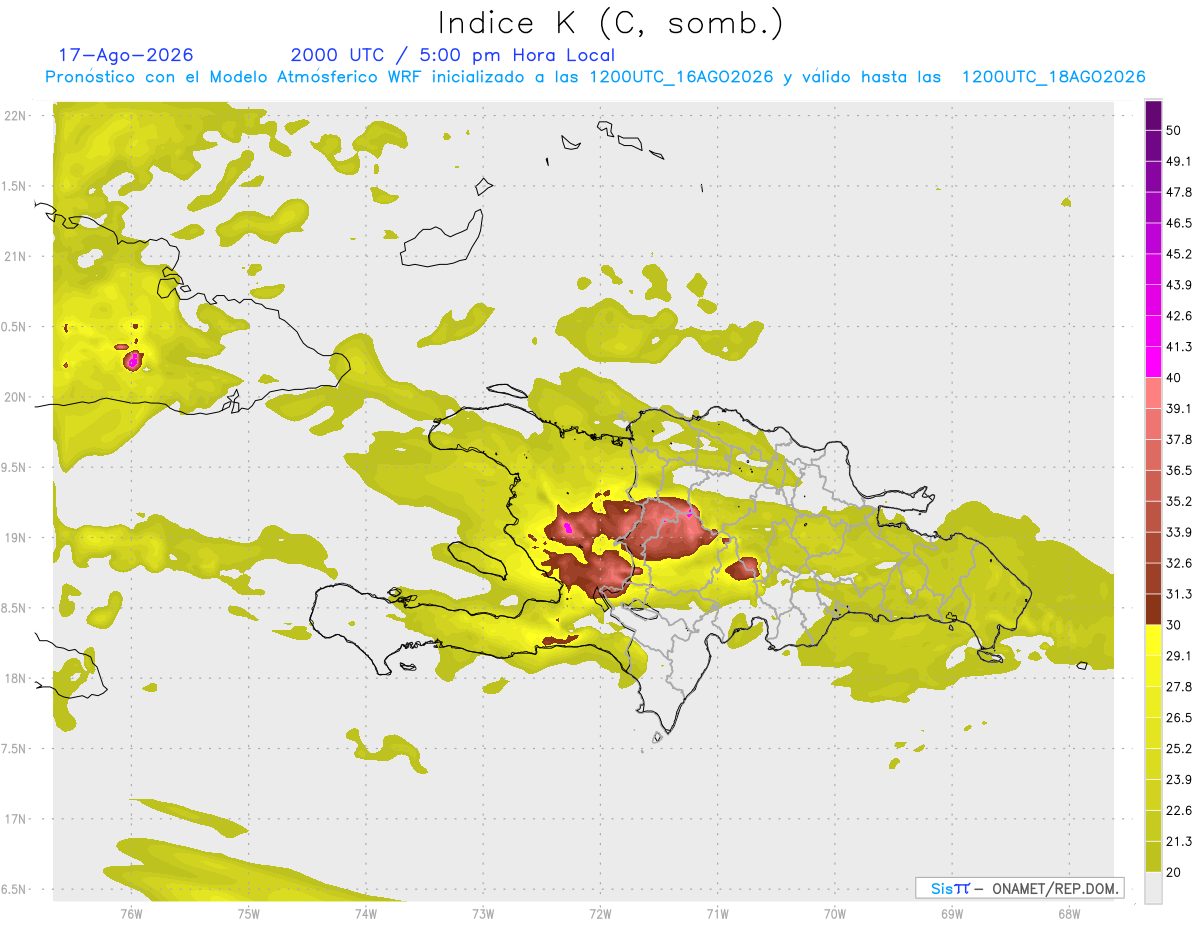The width and height of the screenshot is (1200, 927).
Task: Click the '45.2' value on the color scale
Action: [1179, 254]
